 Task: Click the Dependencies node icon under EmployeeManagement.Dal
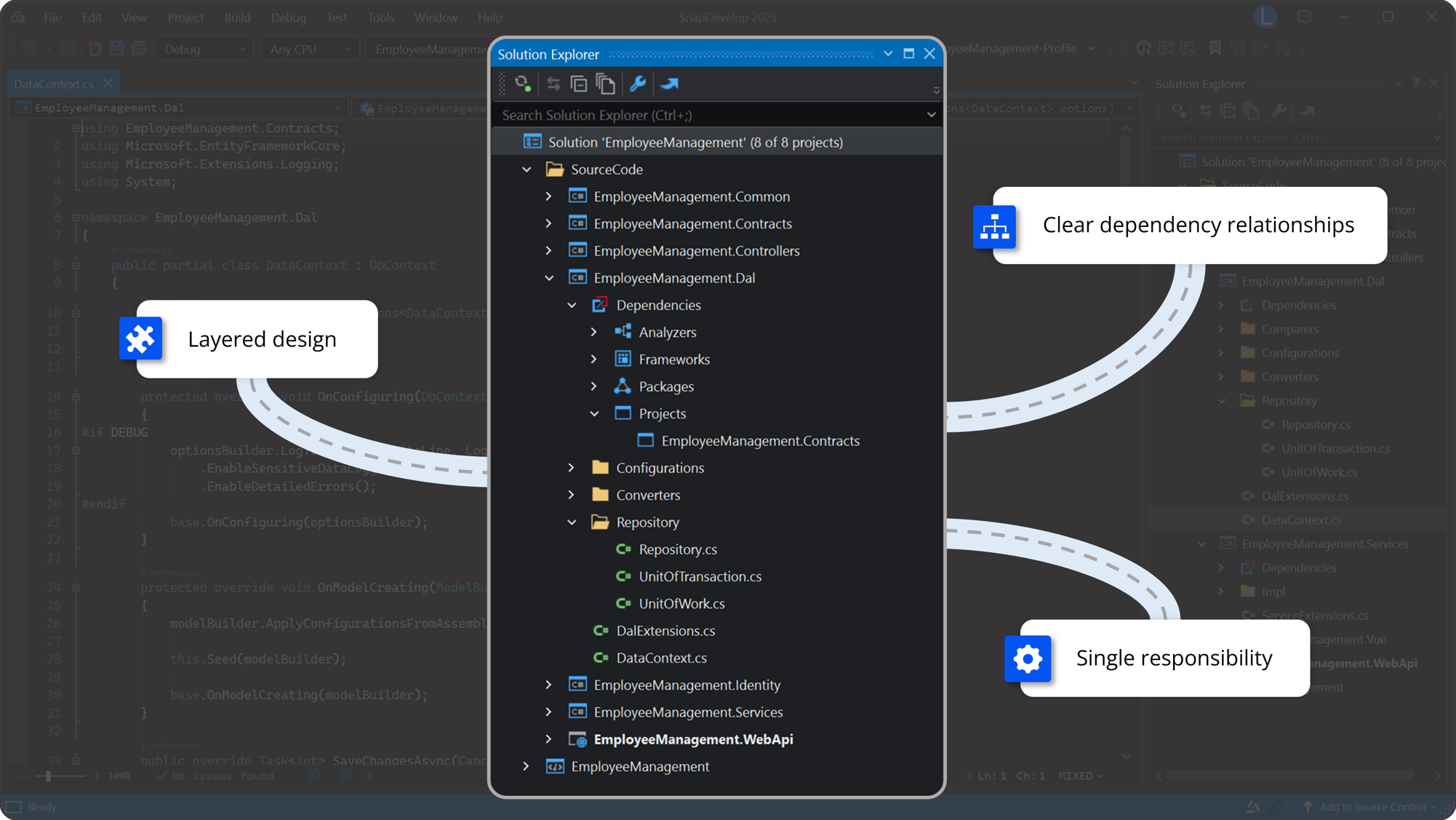tap(600, 305)
